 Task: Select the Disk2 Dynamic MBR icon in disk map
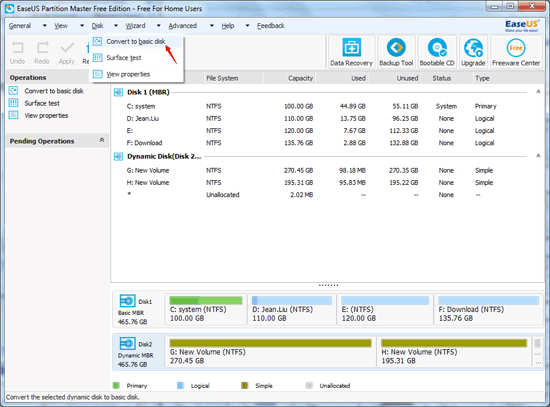pyautogui.click(x=127, y=343)
